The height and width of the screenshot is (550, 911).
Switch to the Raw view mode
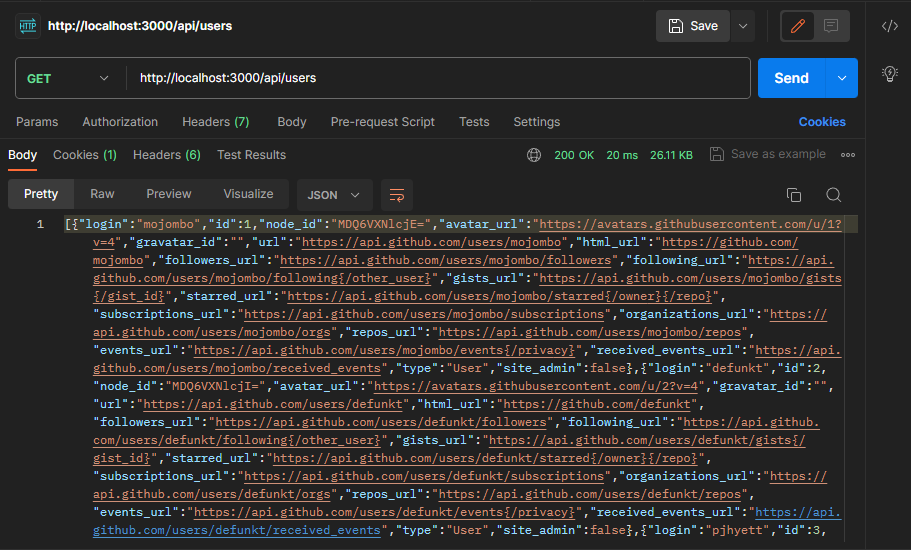click(102, 194)
